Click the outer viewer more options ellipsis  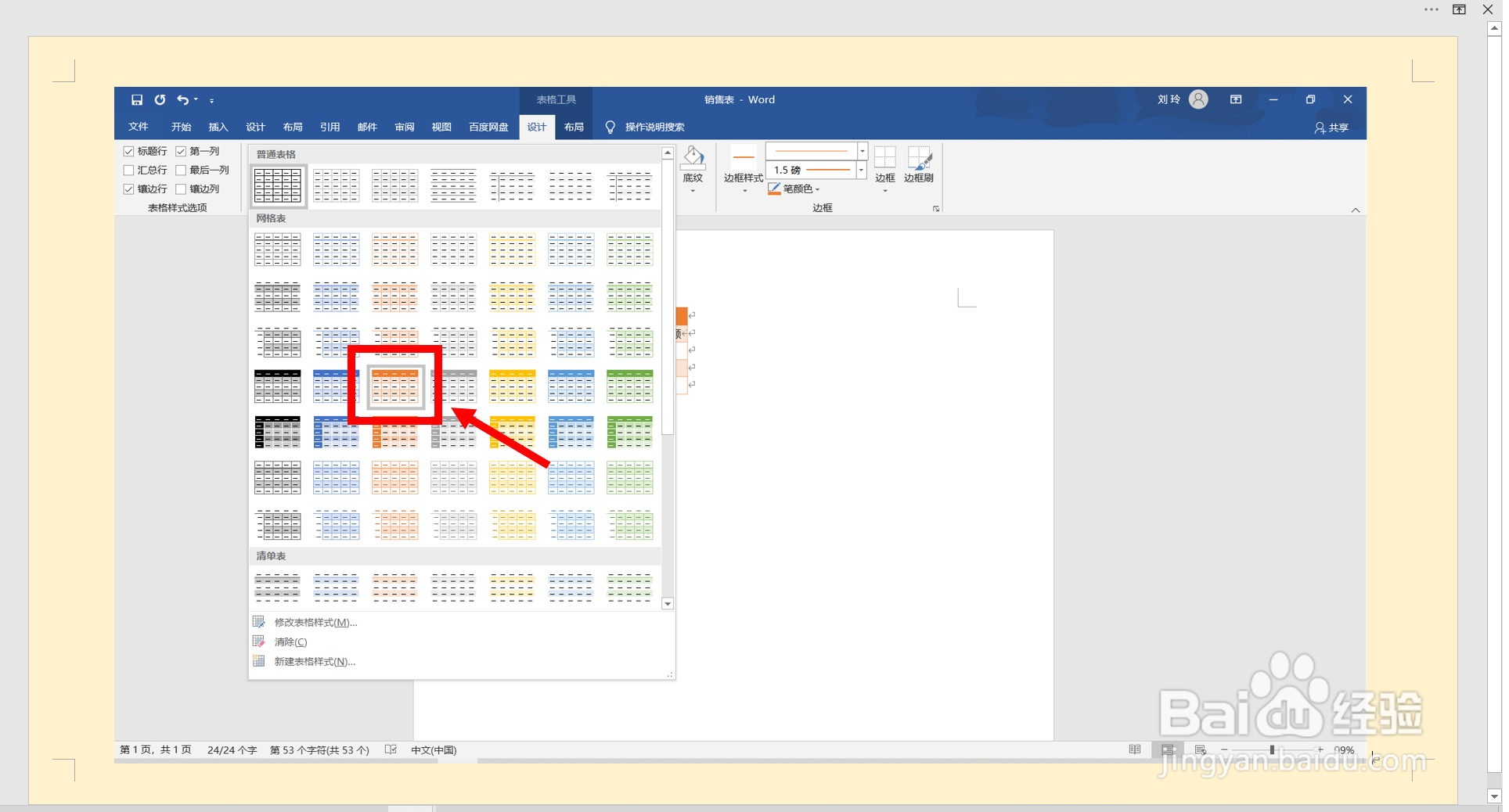tap(1432, 9)
